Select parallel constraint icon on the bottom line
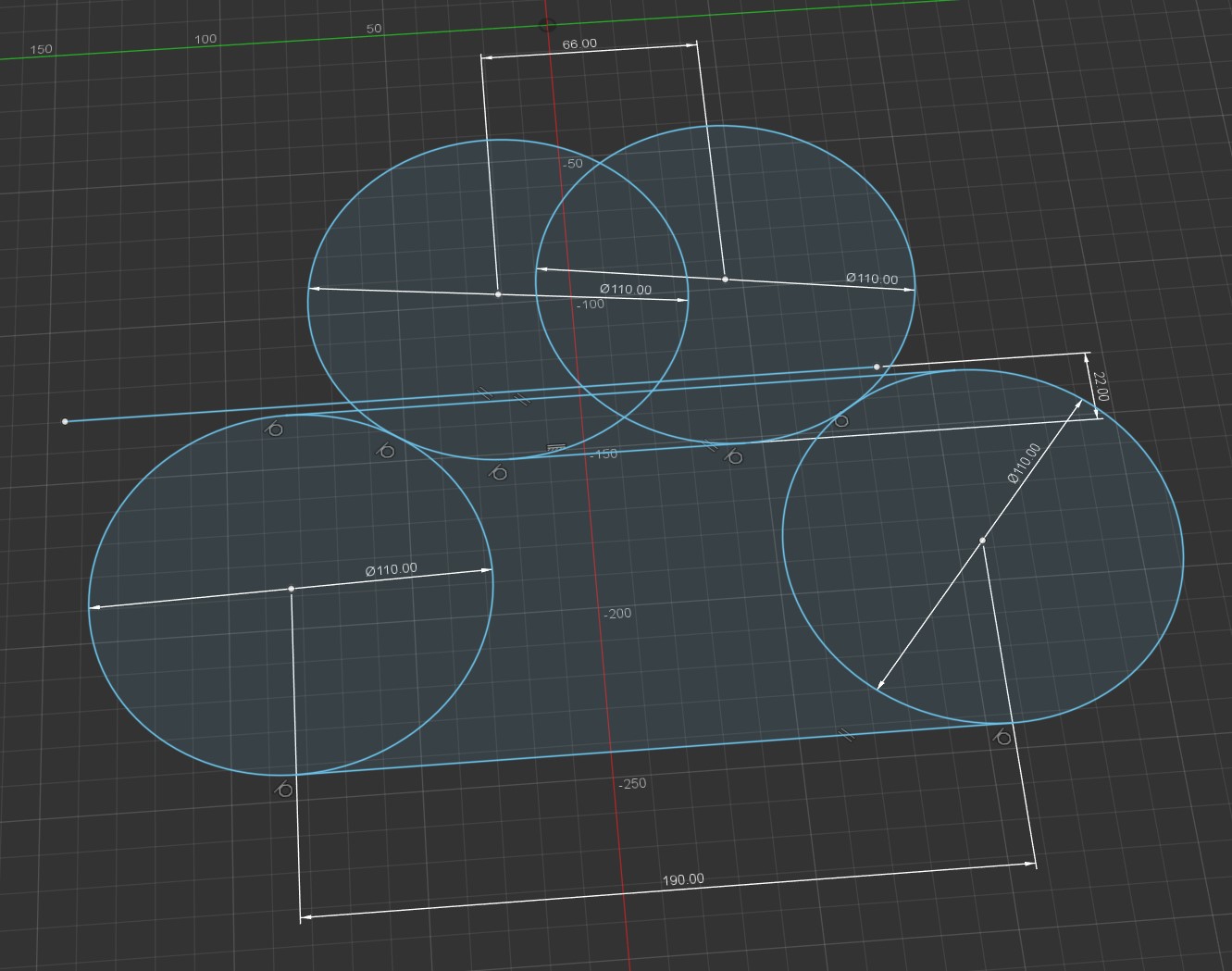This screenshot has height=971, width=1232. [844, 735]
